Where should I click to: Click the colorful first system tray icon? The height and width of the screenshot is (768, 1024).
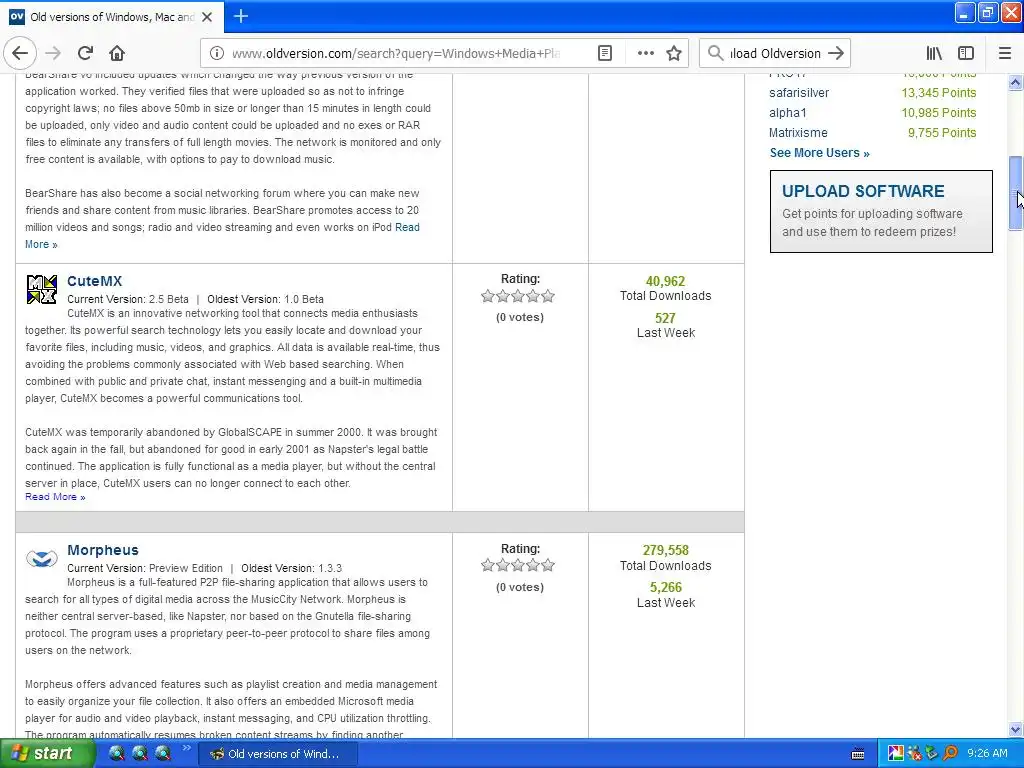tap(895, 754)
